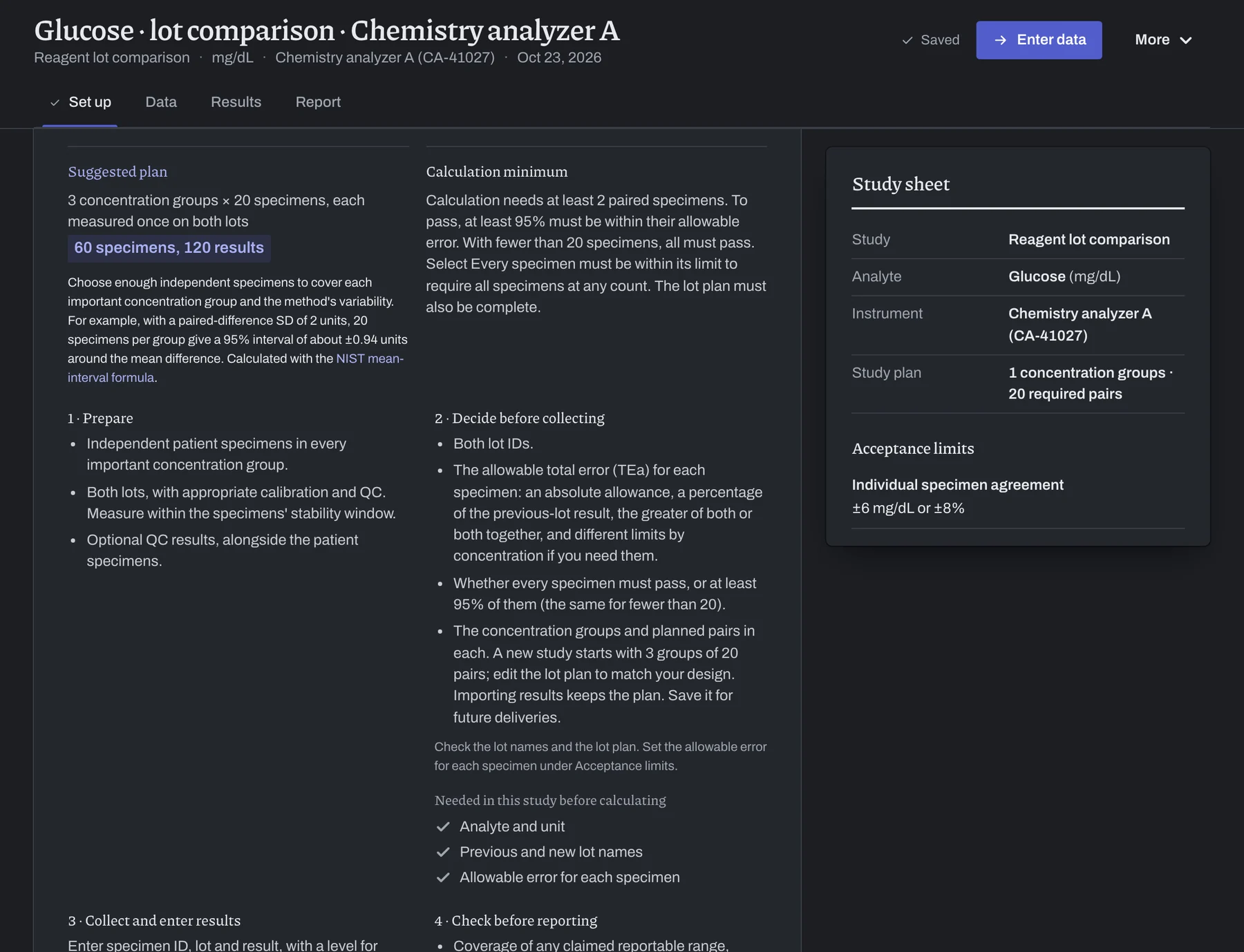Open the More dropdown menu

[1163, 40]
